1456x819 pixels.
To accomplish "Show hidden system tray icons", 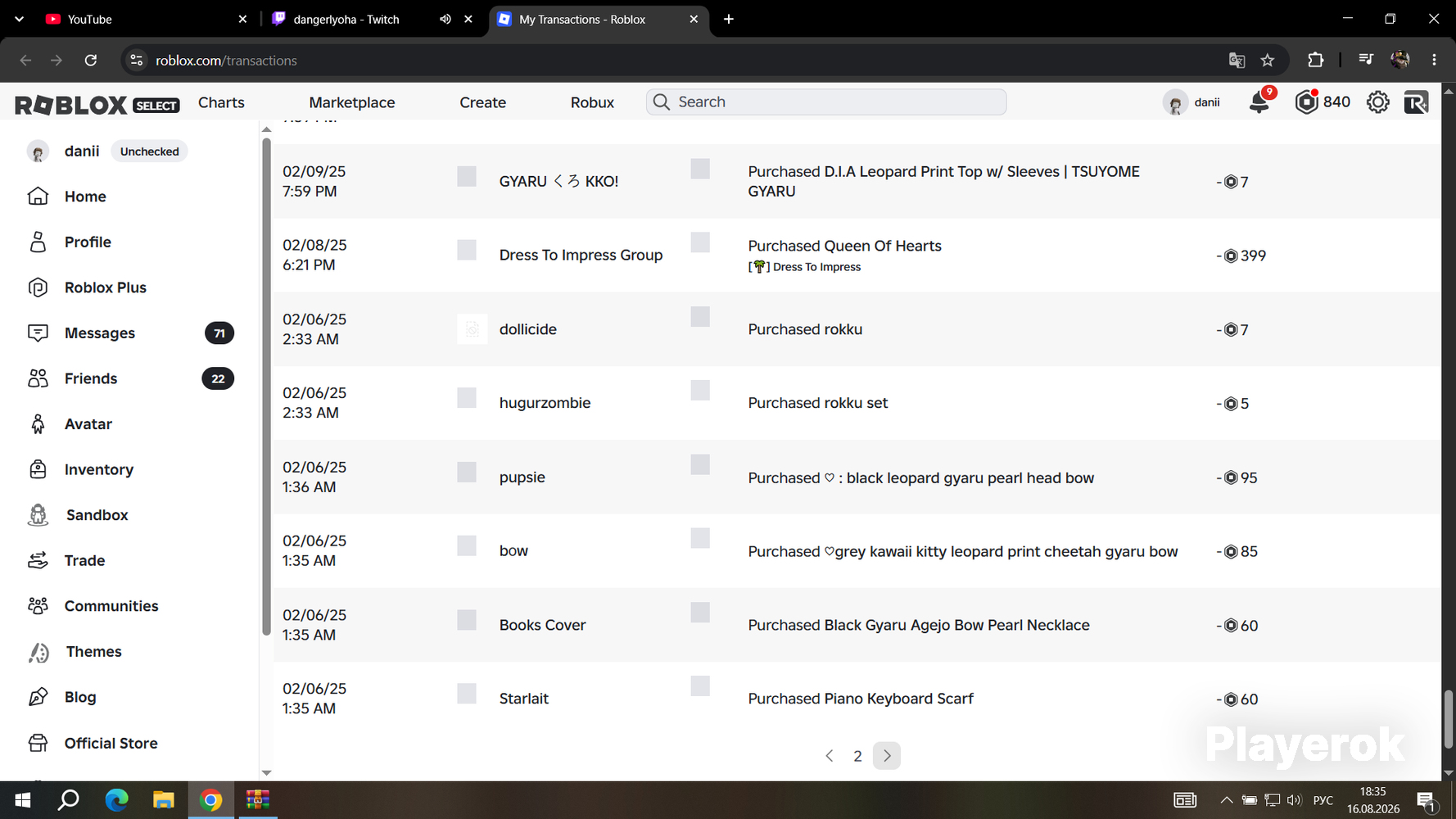I will [x=1226, y=800].
